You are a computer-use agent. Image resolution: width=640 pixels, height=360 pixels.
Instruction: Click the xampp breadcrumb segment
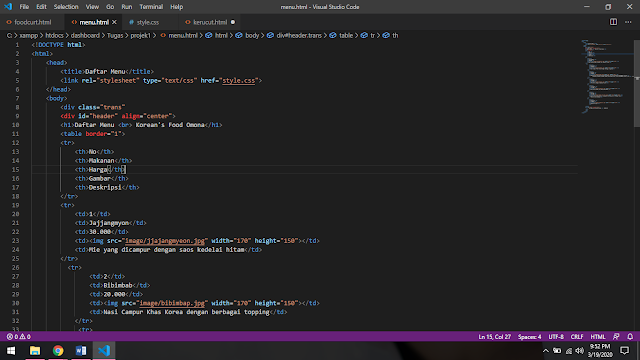(x=29, y=36)
